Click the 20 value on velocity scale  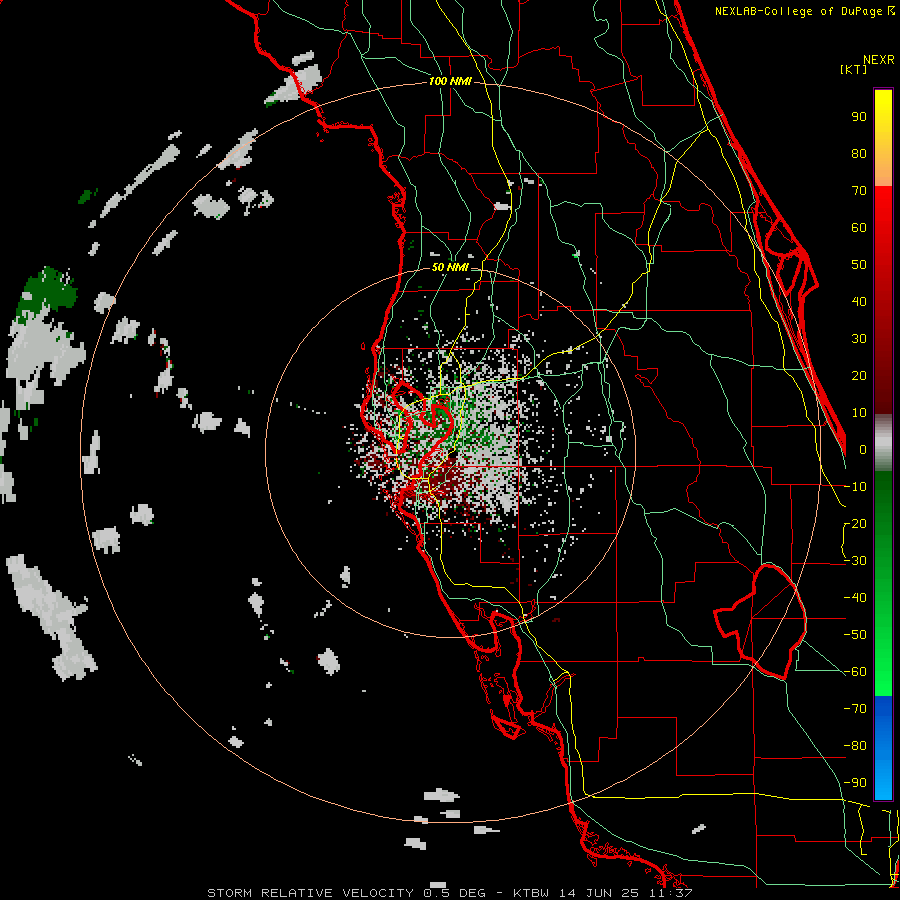[x=859, y=375]
